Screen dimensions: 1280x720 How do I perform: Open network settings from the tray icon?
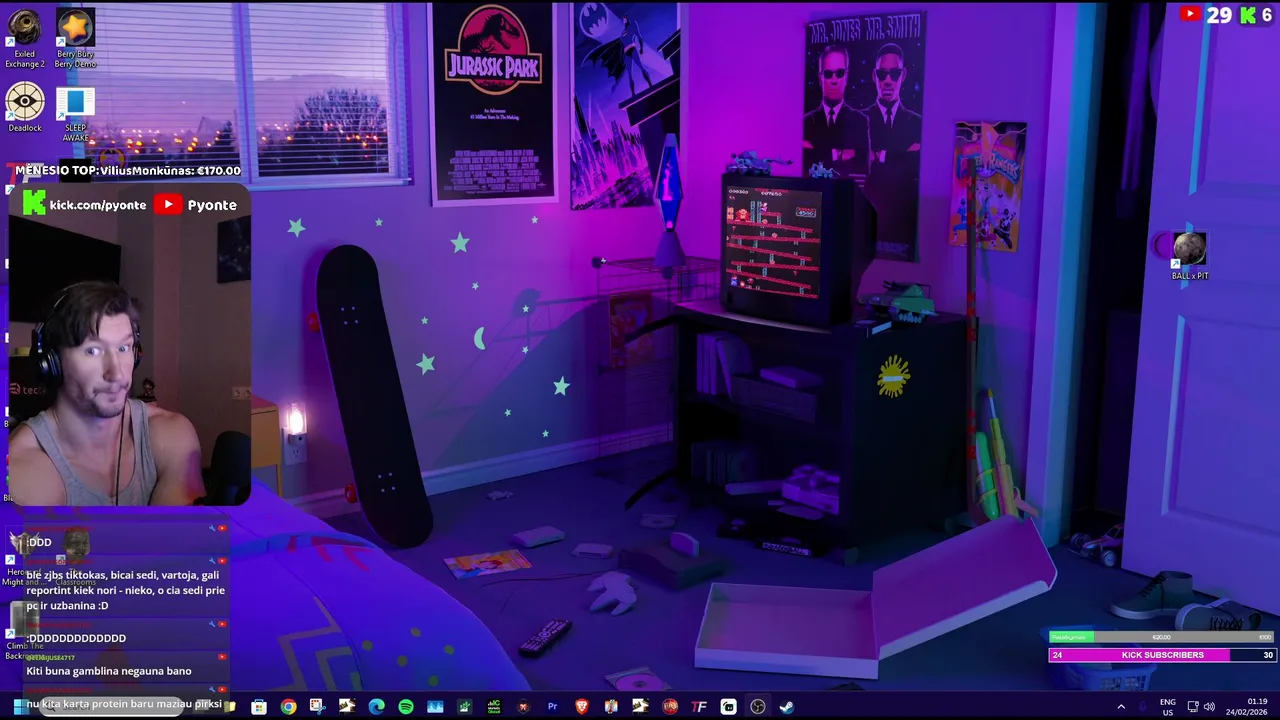coord(1193,707)
